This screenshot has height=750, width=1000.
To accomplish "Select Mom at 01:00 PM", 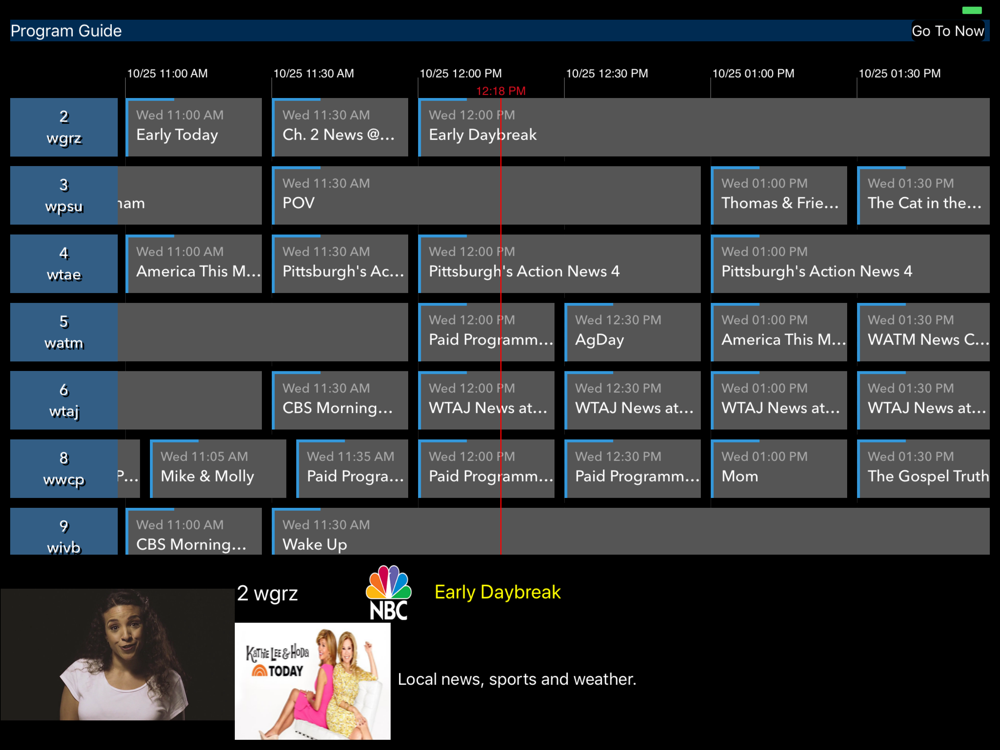I will click(x=779, y=468).
